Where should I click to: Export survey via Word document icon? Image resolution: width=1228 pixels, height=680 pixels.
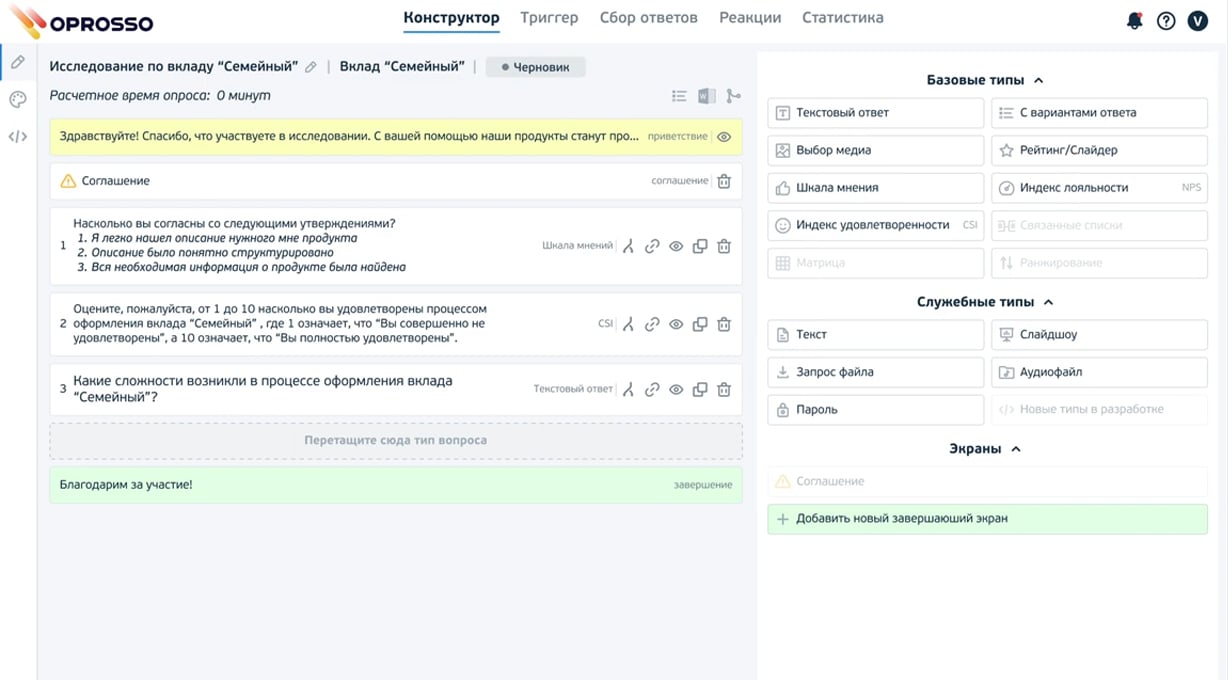[706, 96]
